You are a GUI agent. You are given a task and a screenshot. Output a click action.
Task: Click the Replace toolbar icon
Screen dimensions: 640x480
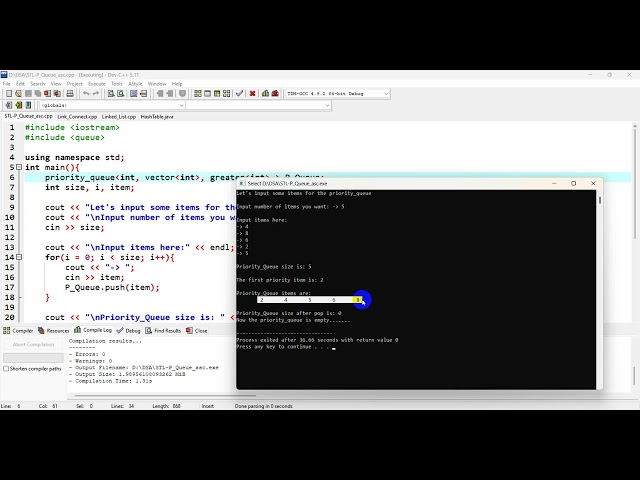point(121,93)
